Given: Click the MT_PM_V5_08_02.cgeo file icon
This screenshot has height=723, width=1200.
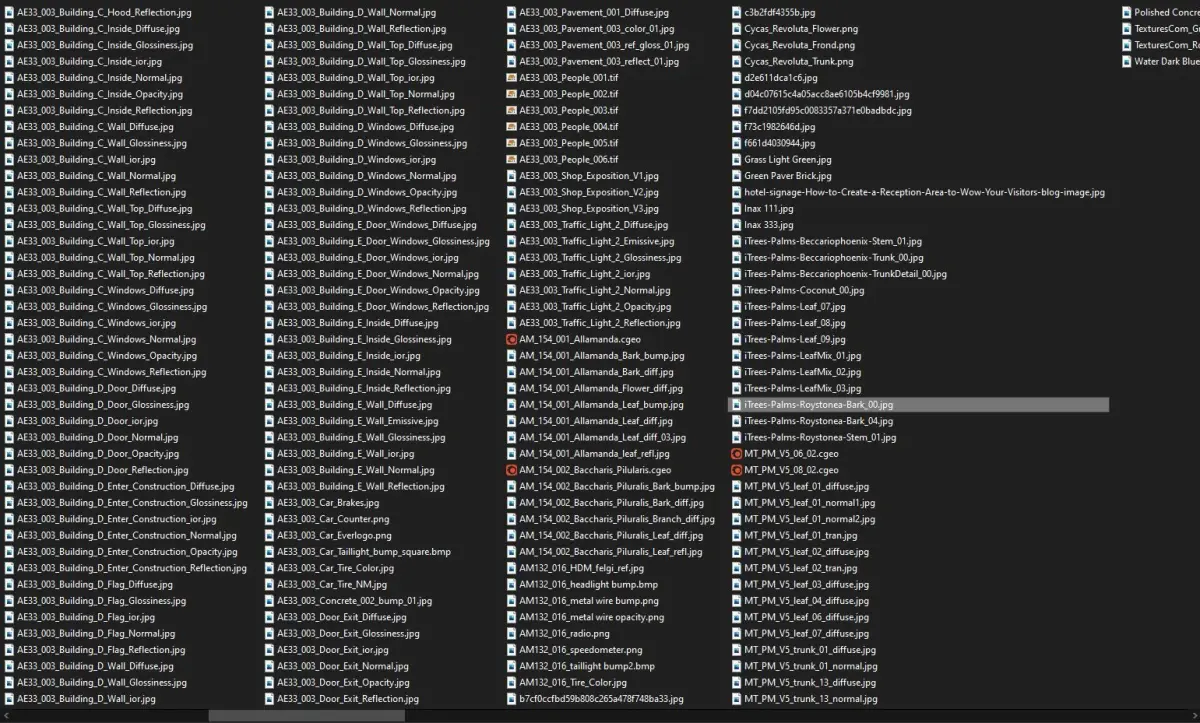Looking at the screenshot, I should 736,470.
